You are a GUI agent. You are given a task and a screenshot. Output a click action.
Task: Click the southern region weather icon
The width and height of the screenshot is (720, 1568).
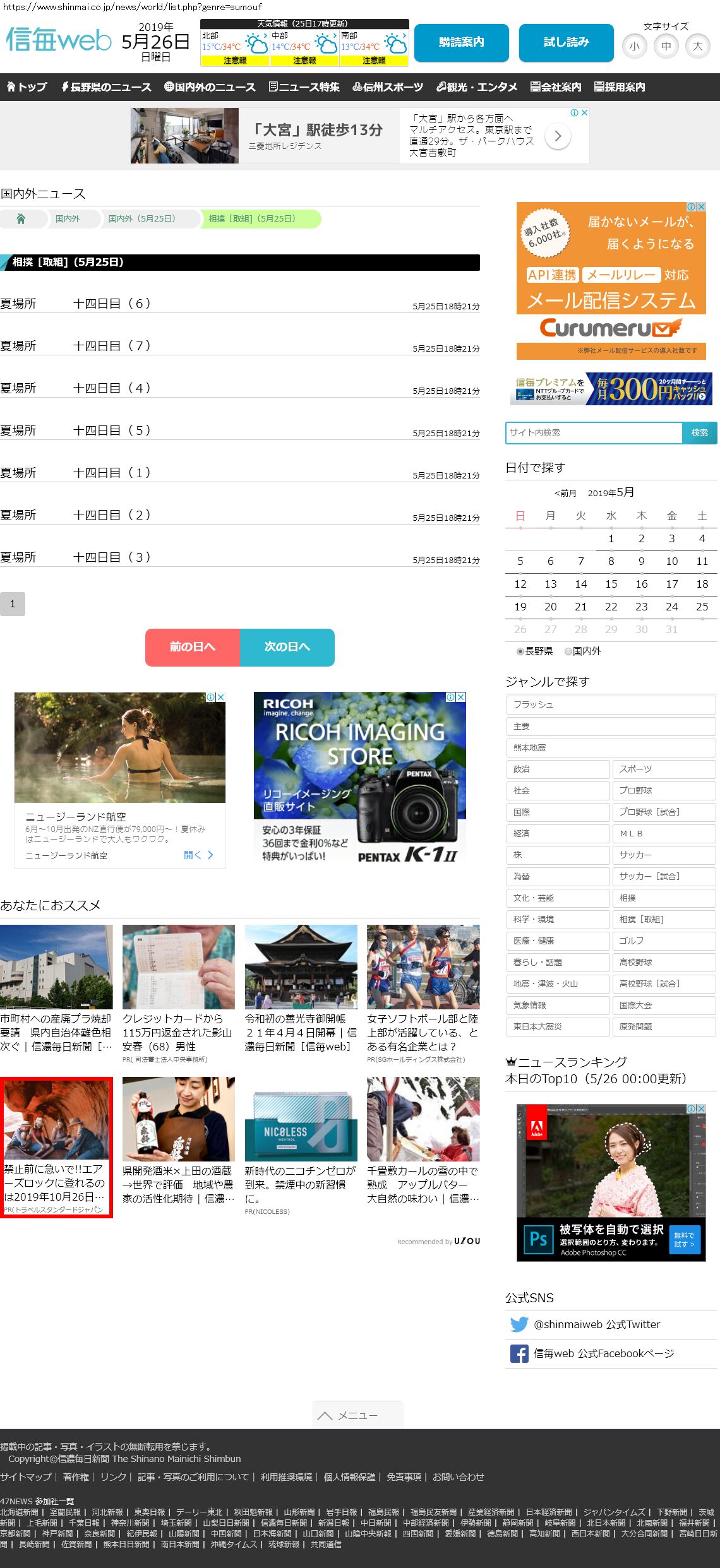pyautogui.click(x=395, y=44)
